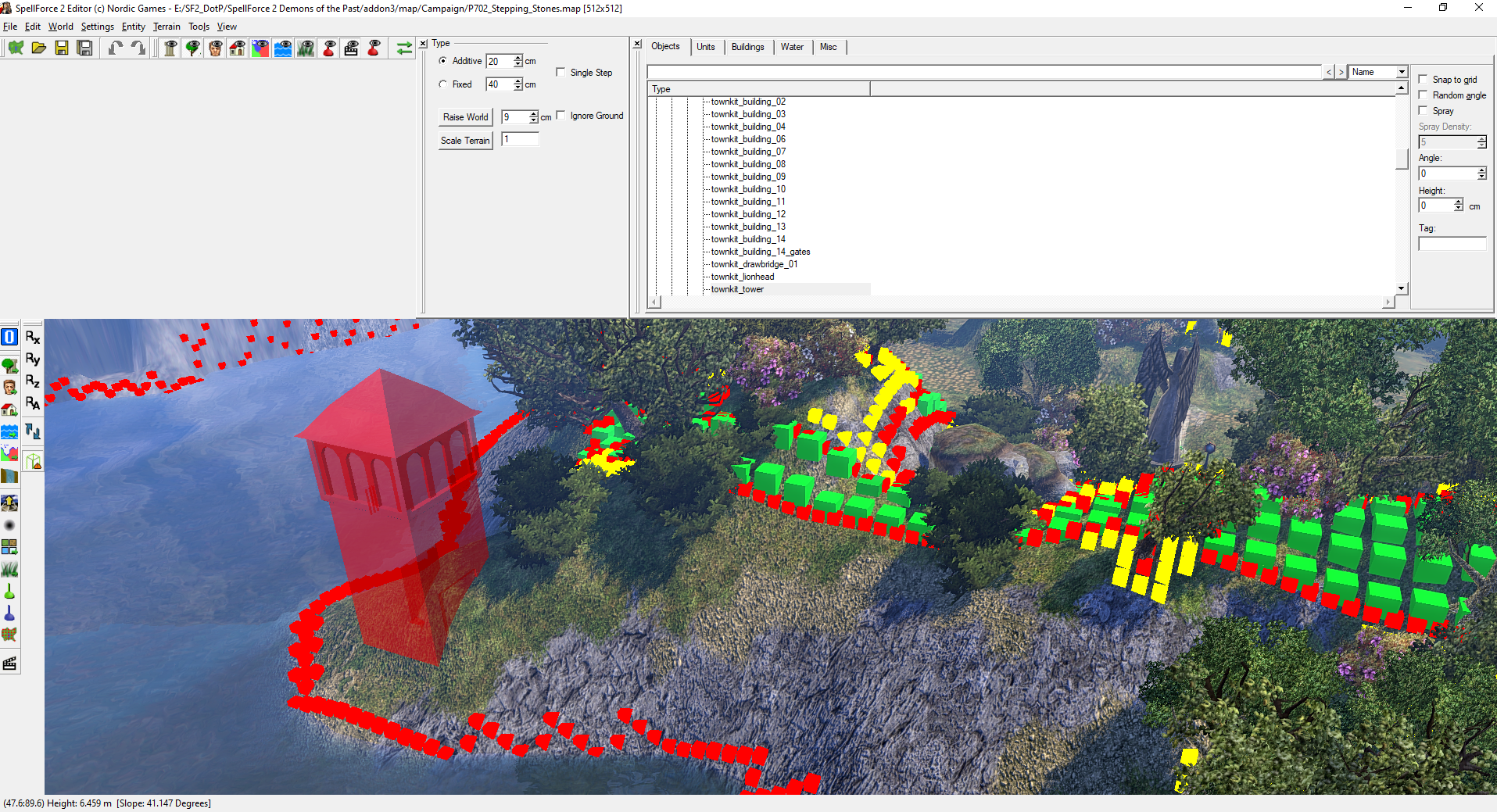Switch to the Buildings tab

[x=748, y=47]
